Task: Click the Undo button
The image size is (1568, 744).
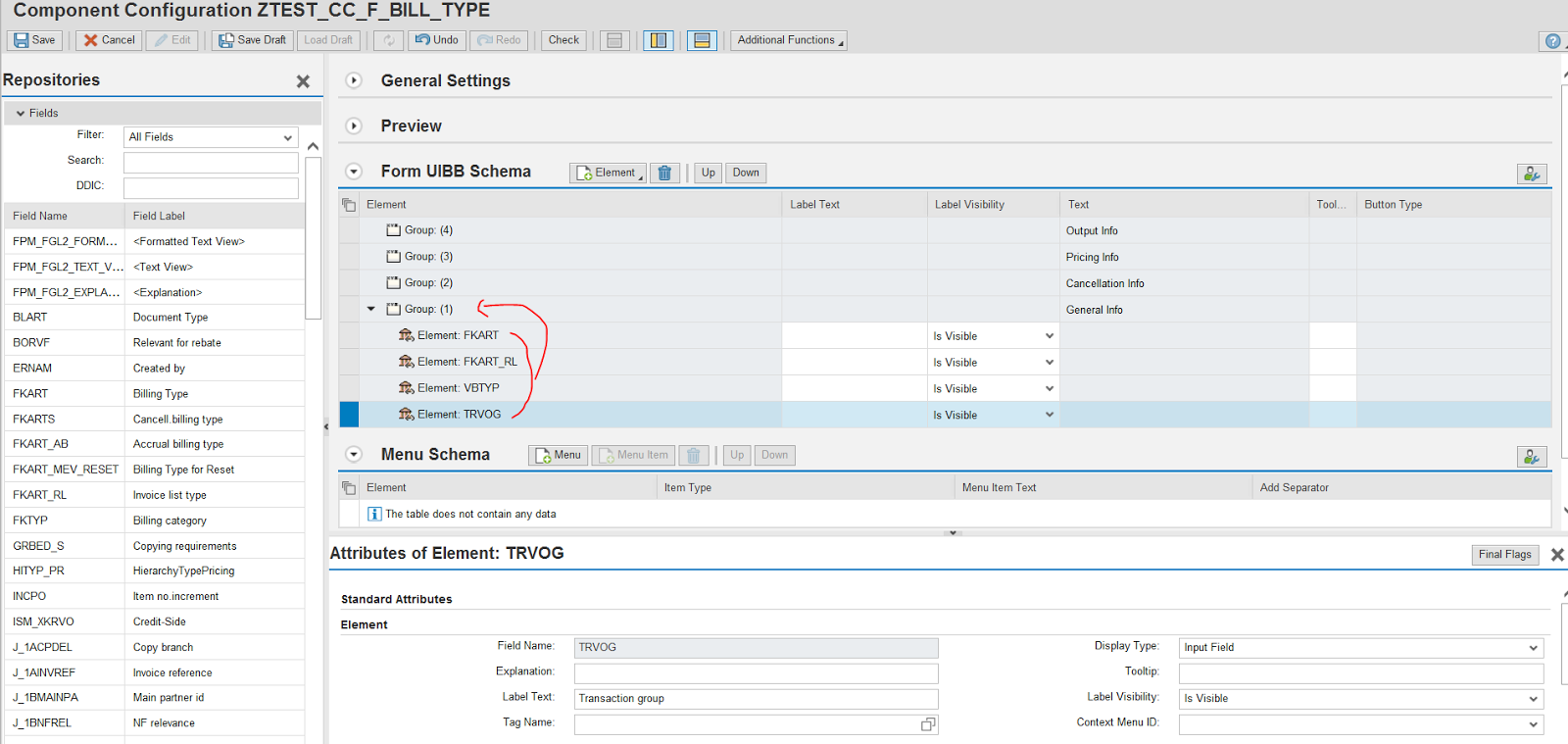Action: coord(436,40)
